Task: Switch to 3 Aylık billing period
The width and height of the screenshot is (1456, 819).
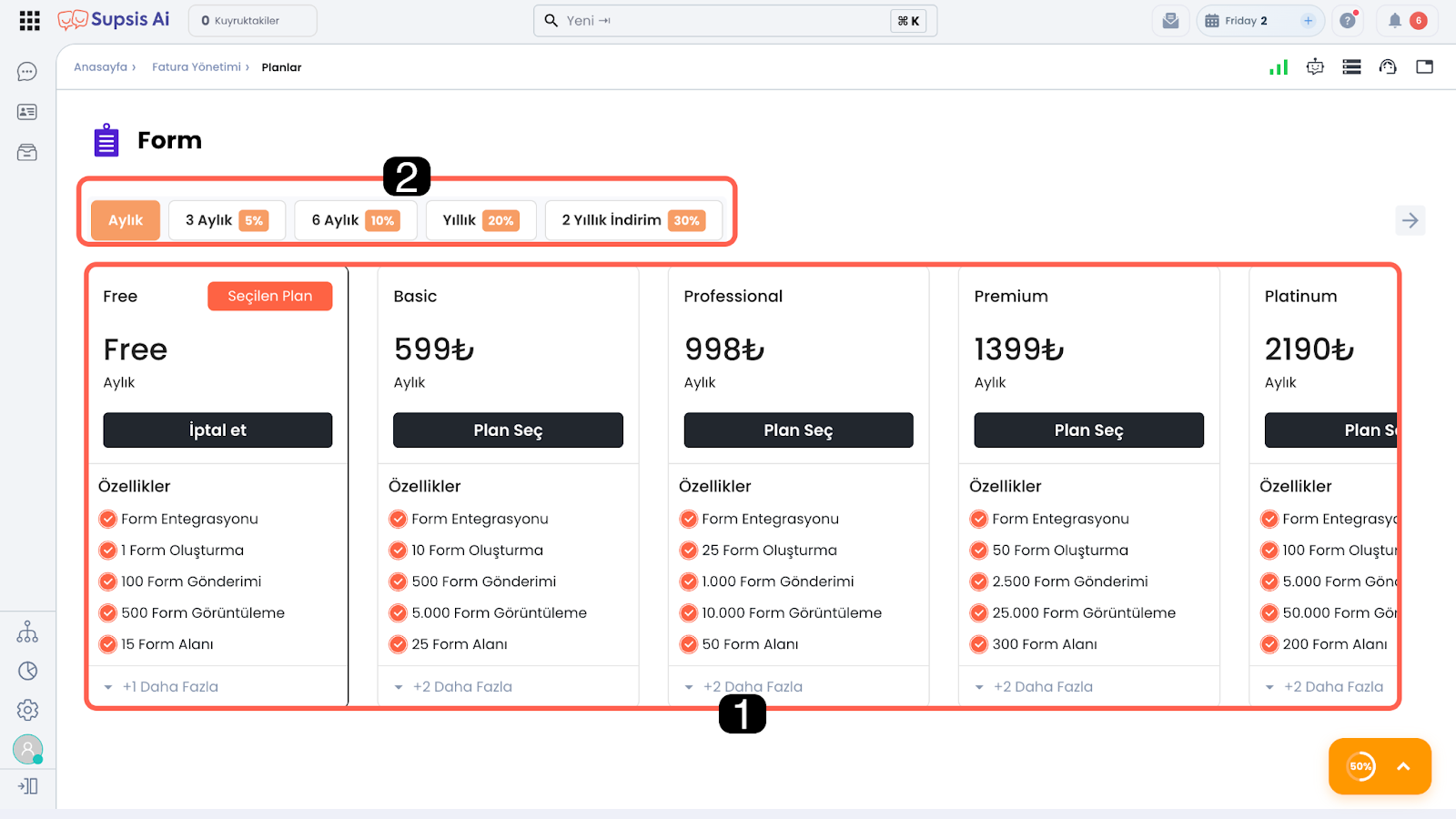Action: point(227,220)
